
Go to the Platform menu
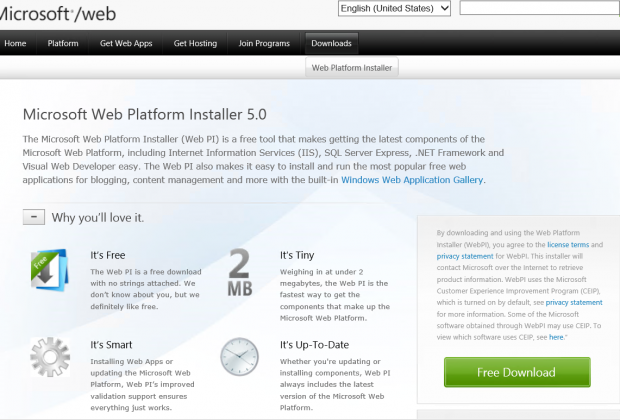63,43
